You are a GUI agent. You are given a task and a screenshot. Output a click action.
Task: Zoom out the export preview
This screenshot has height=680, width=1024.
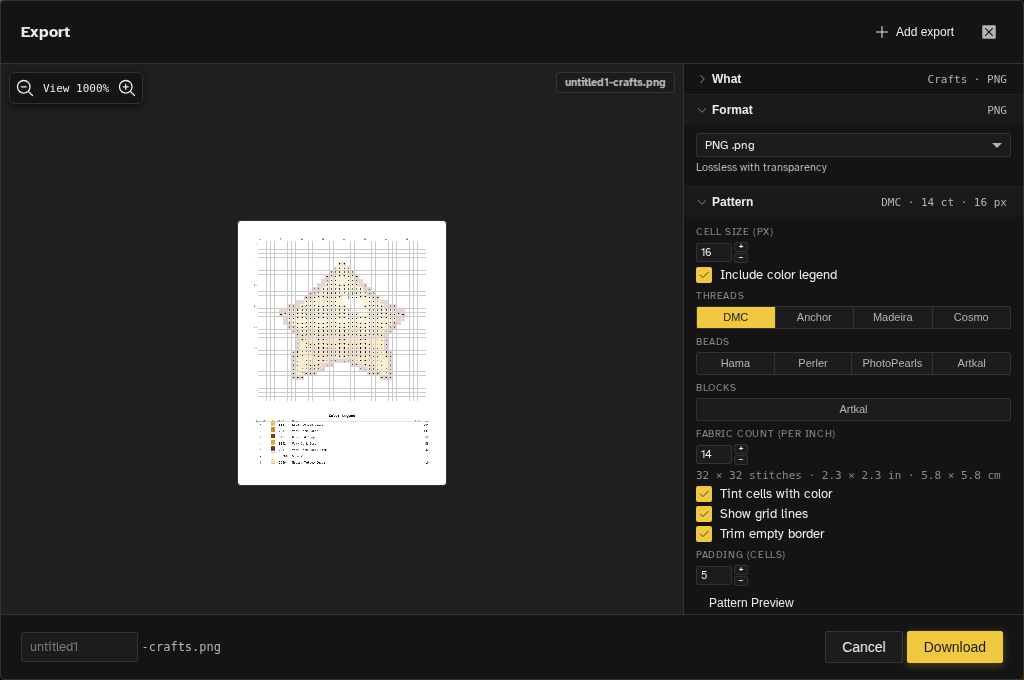click(25, 88)
